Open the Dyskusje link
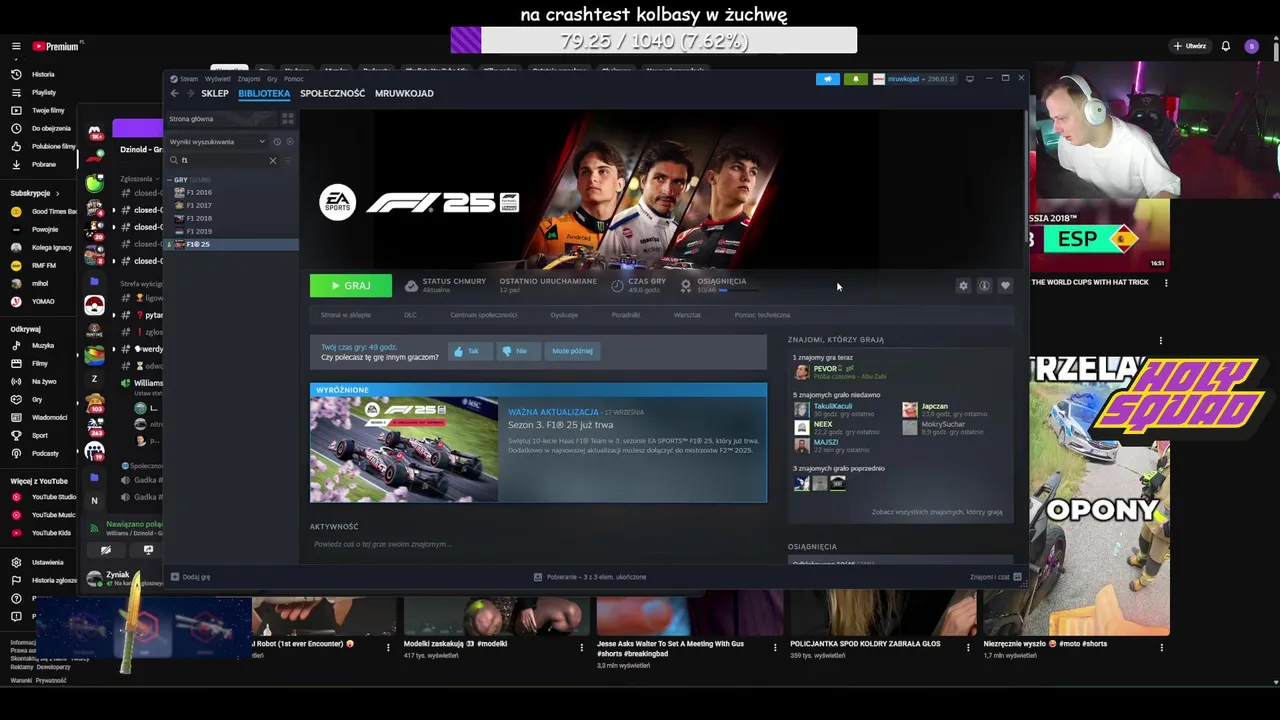1280x720 pixels. [564, 315]
